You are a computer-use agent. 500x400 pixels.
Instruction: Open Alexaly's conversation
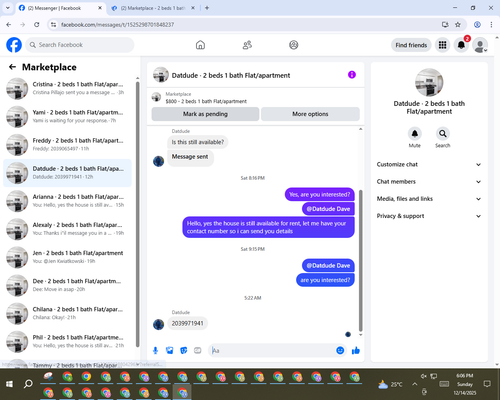[x=67, y=229]
